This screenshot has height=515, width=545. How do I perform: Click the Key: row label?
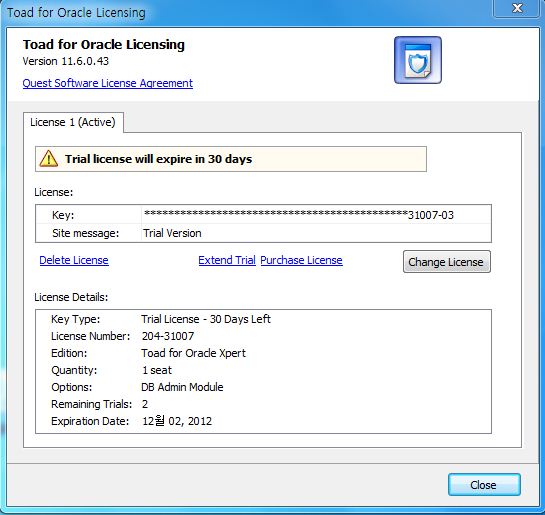[63, 215]
